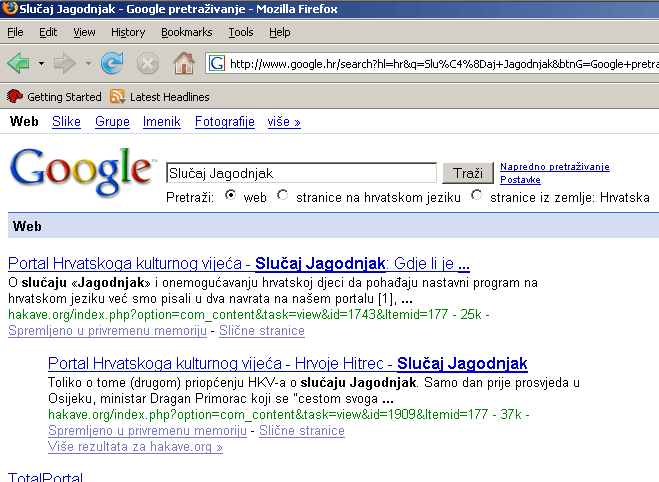This screenshot has height=482, width=659.
Task: Open cached copy link of the Hrvoje Hitrec result
Action: click(x=148, y=431)
